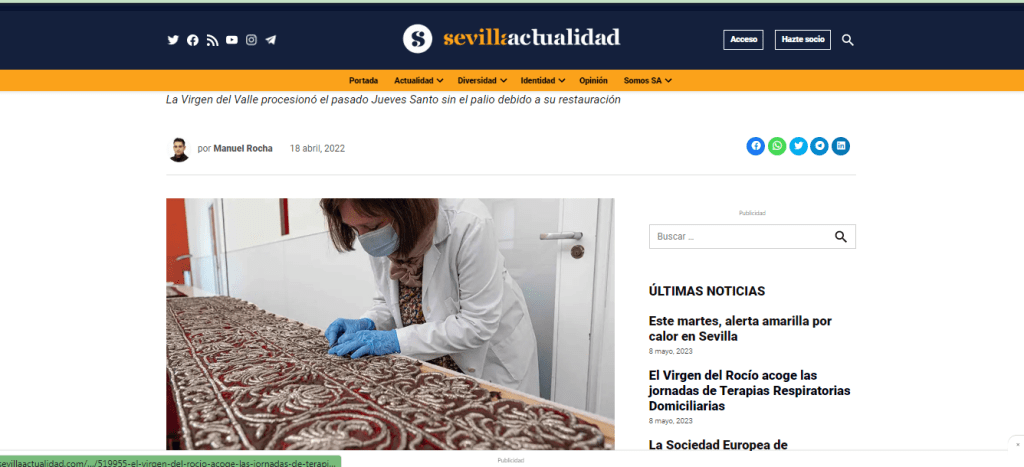Click the Acceso button

(x=743, y=40)
